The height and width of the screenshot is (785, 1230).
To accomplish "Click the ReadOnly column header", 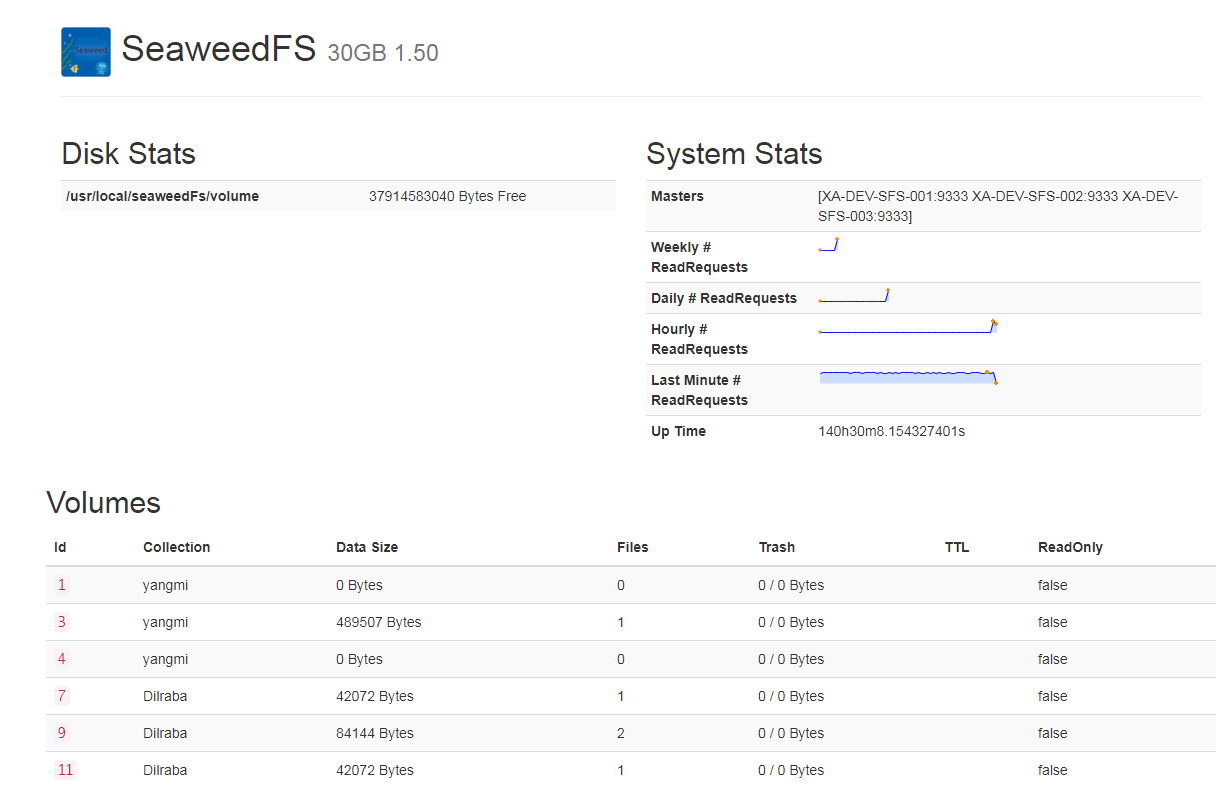I will 1070,547.
